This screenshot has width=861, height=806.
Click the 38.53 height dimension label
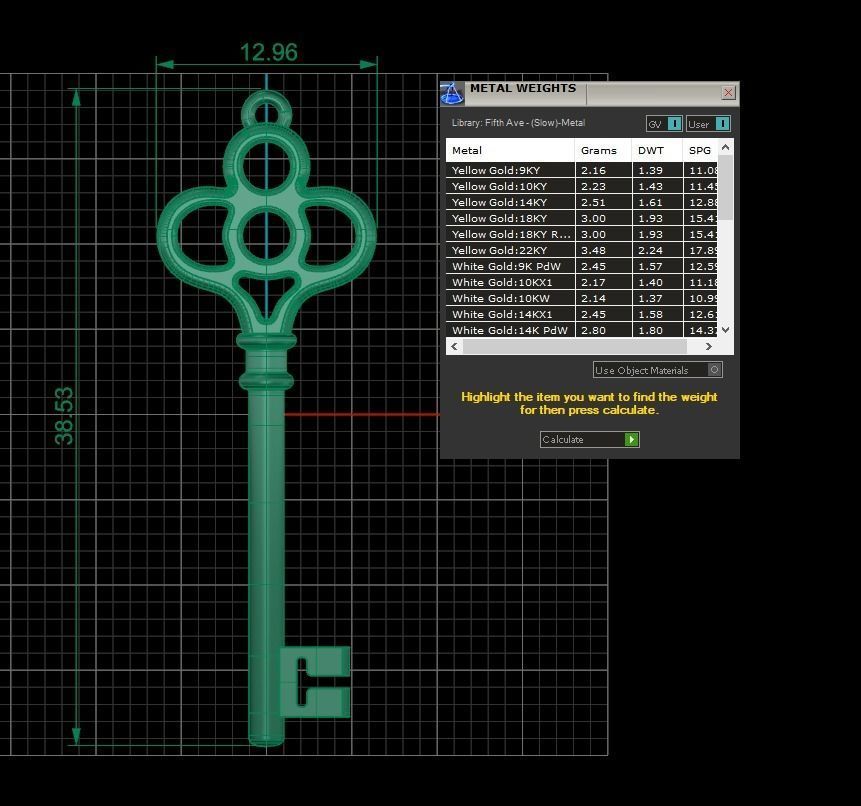tap(64, 416)
